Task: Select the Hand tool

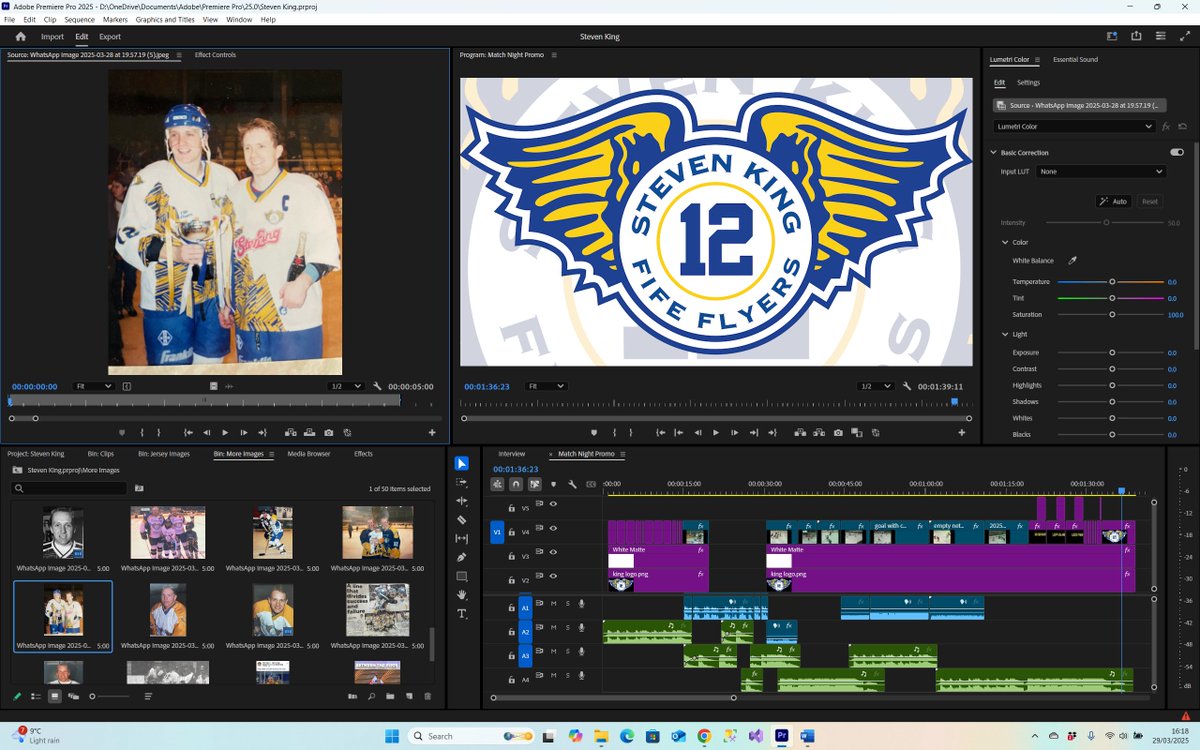Action: click(462, 596)
